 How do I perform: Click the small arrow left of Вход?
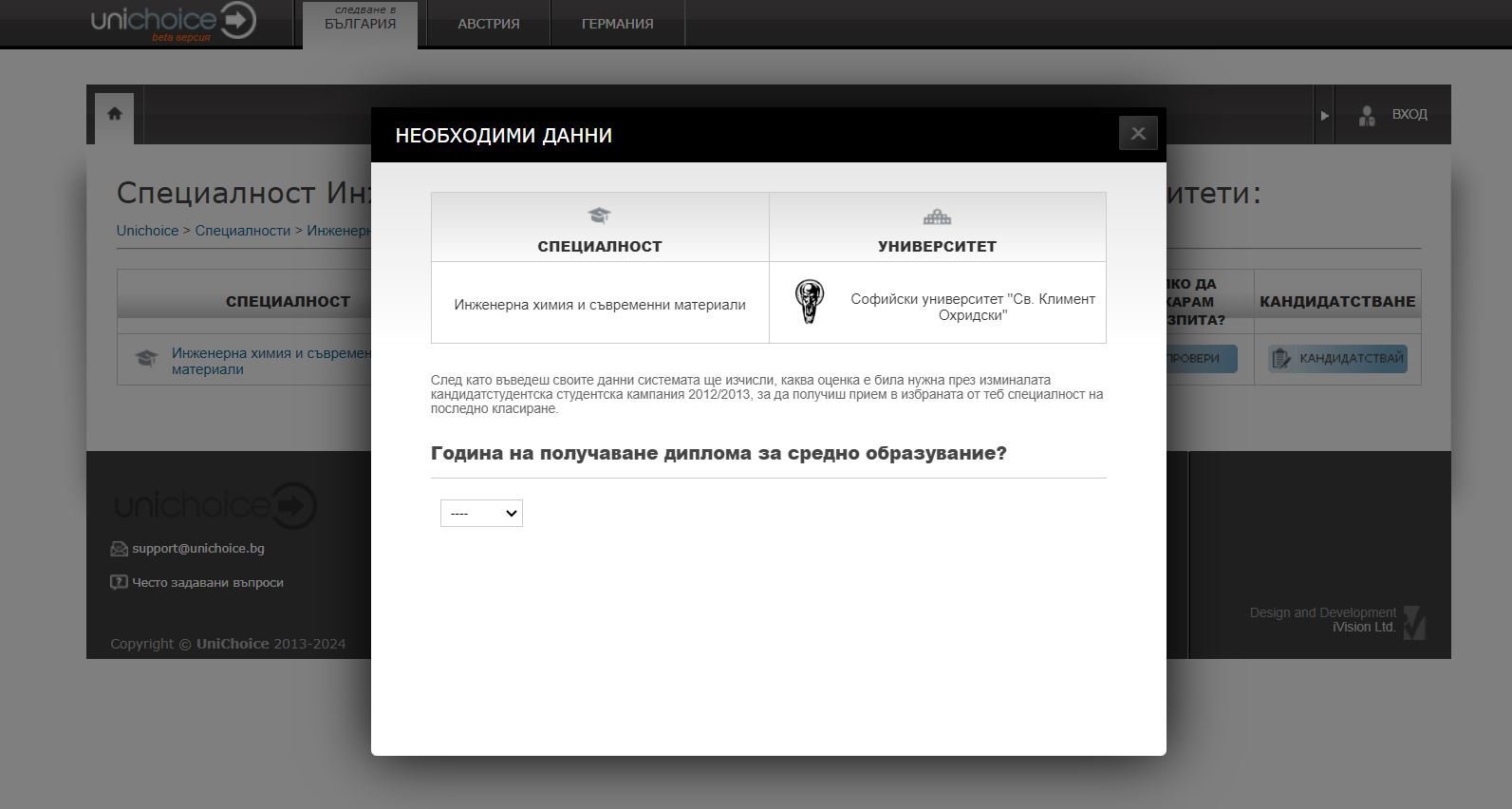pos(1324,115)
